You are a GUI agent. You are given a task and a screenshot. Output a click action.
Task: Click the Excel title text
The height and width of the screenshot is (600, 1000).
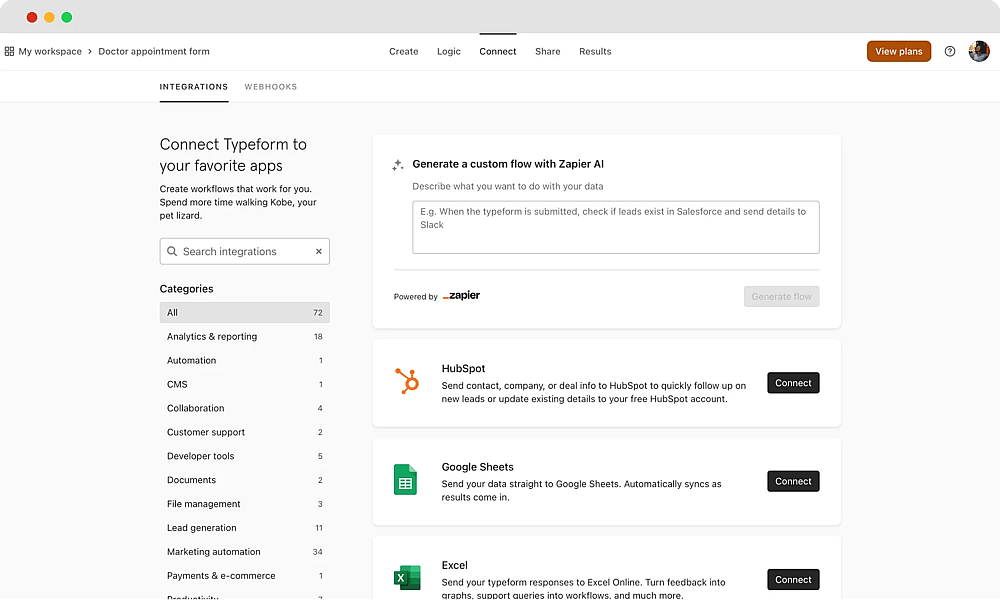(x=454, y=565)
